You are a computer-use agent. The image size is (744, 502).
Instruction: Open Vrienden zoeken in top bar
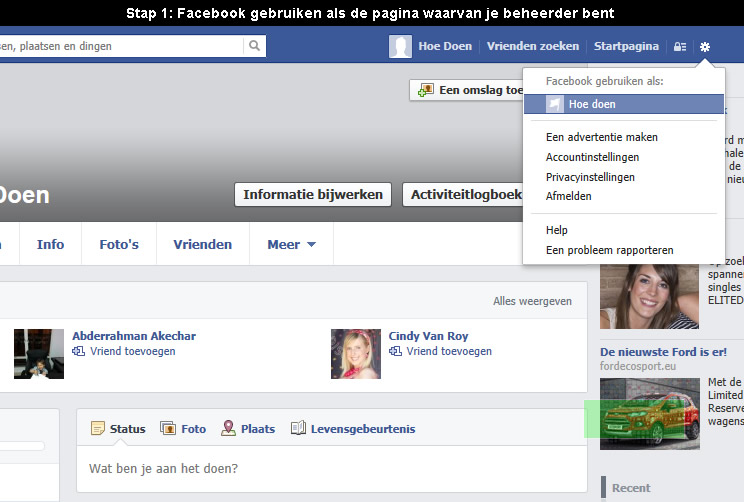(533, 46)
